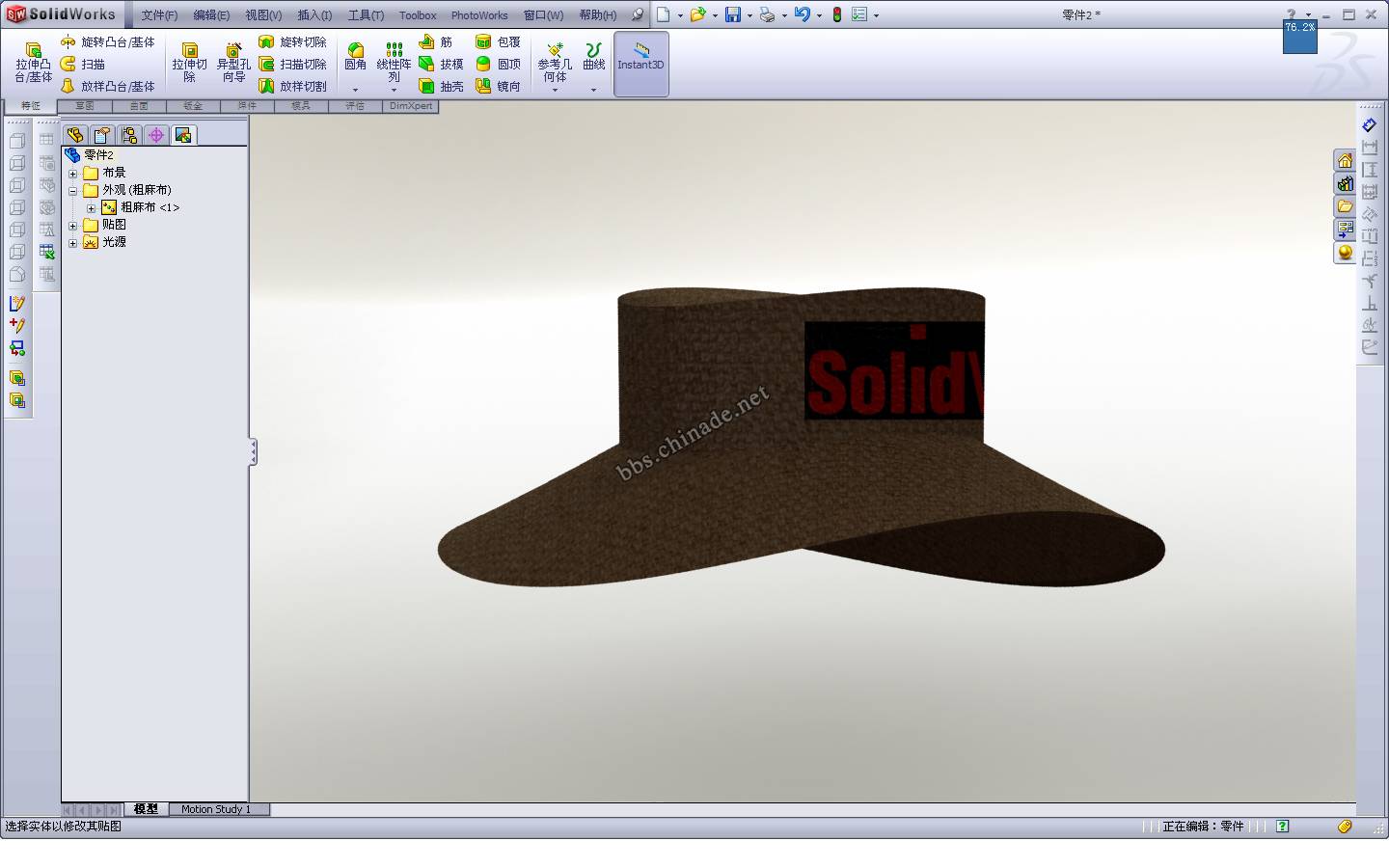
Task: Select the 模型 (Model) bottom tab
Action: (x=146, y=809)
